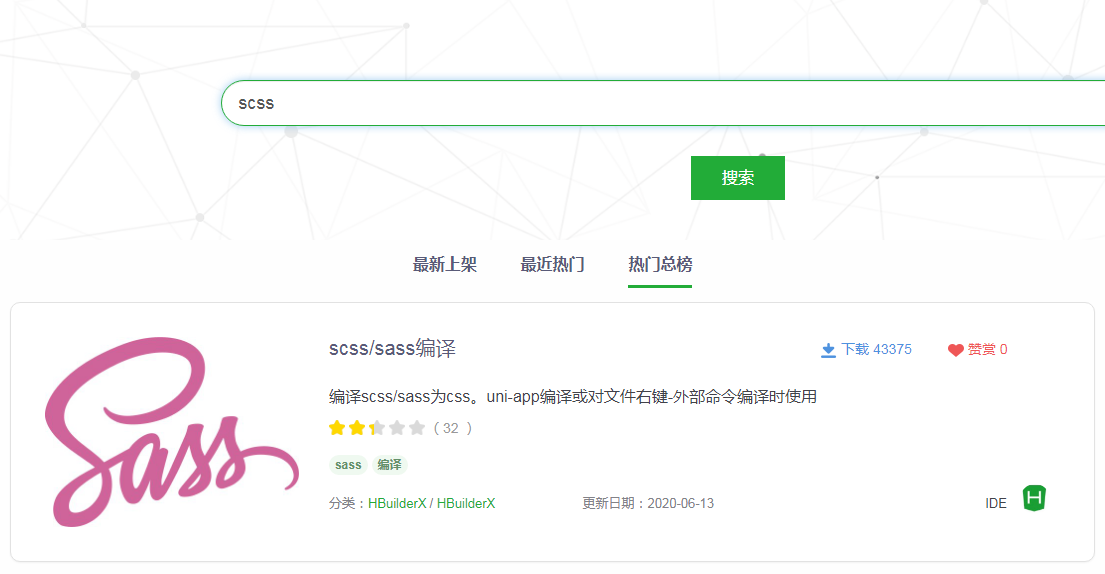1105x574 pixels.
Task: Click the green 搜索 search button
Action: coord(737,178)
